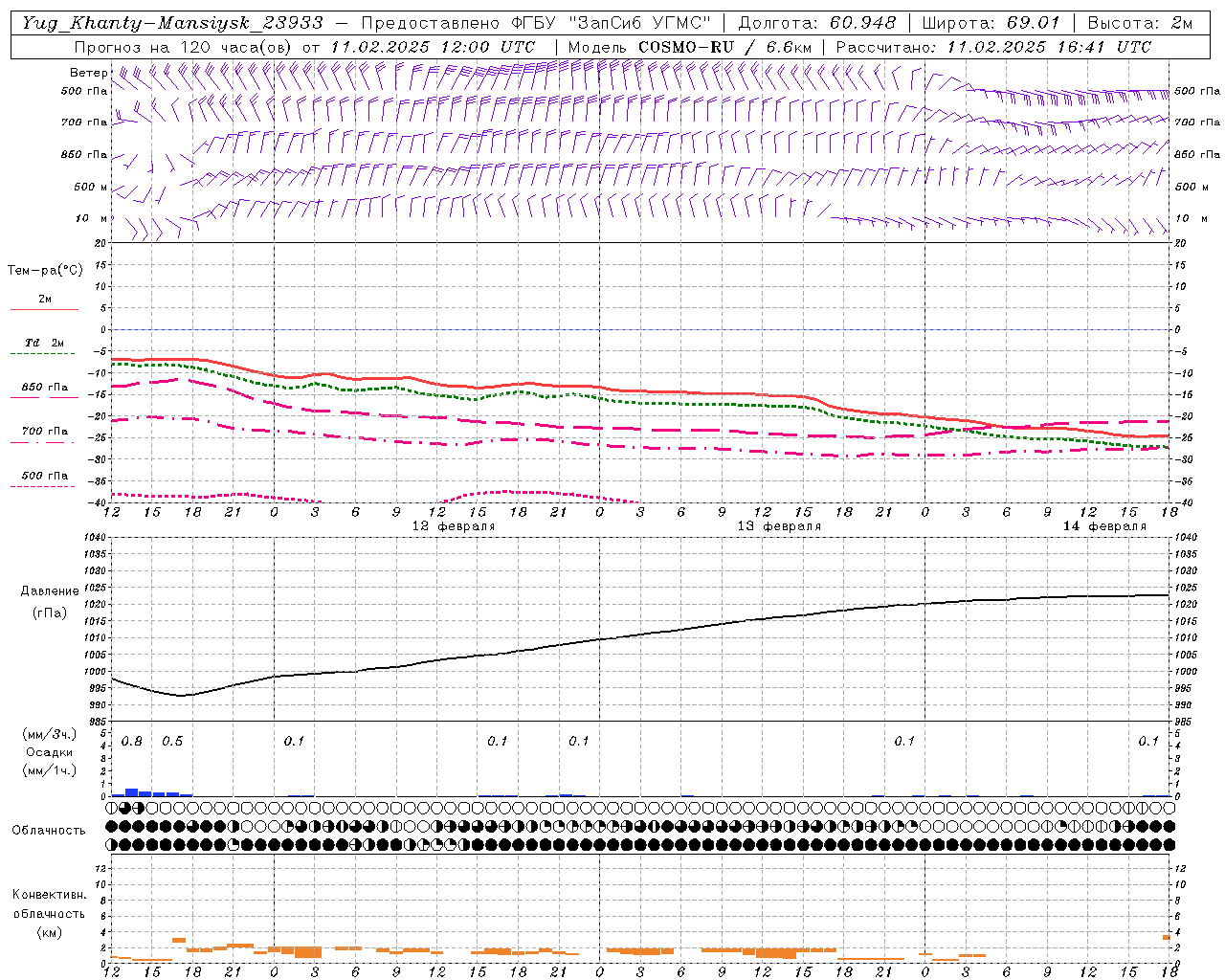Click the 850 гПа temperature legend entry
Screen dimensions: 1225x980
click(45, 388)
